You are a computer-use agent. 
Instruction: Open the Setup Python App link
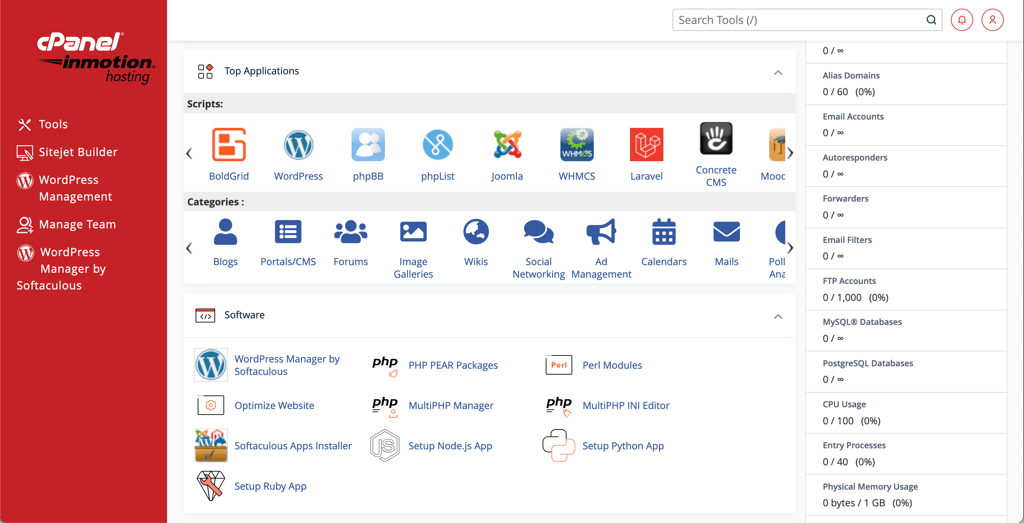pos(623,446)
